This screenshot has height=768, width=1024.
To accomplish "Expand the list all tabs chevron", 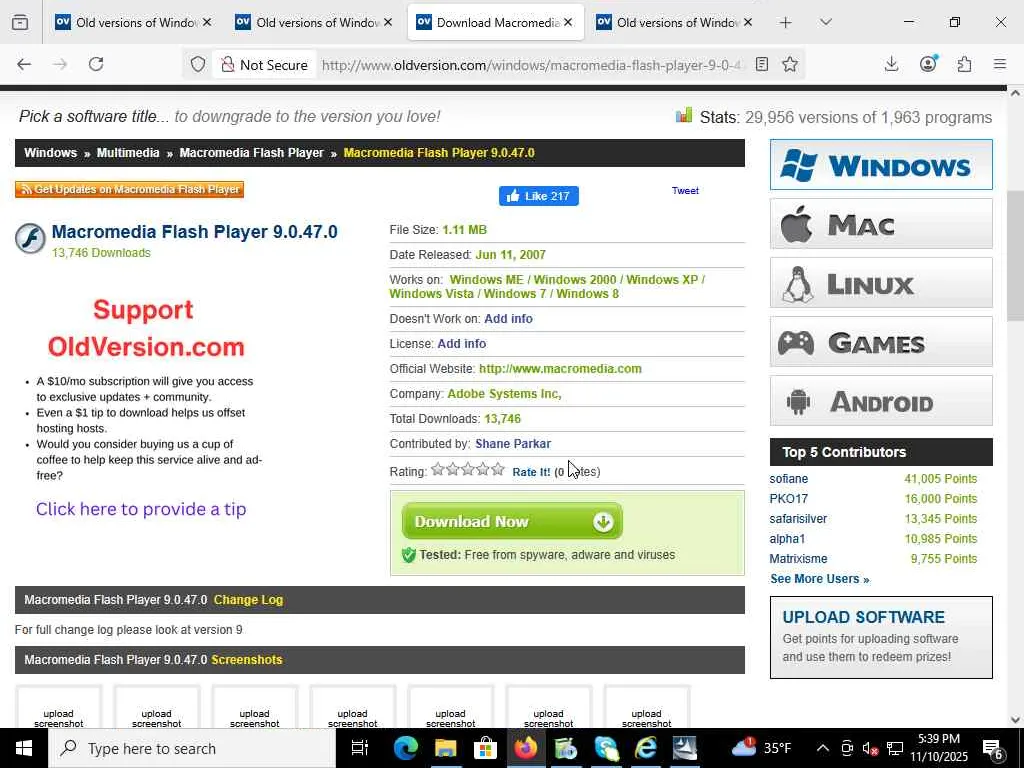I will coord(825,22).
